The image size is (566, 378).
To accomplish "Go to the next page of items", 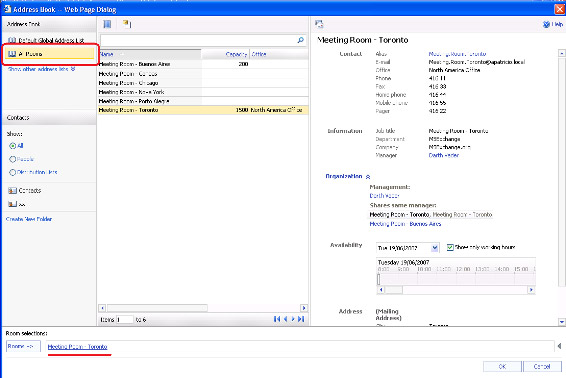I will click(293, 319).
